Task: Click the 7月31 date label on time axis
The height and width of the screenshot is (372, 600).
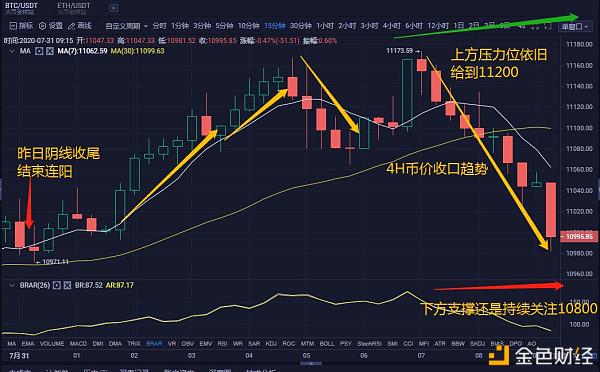Action: tap(19, 356)
